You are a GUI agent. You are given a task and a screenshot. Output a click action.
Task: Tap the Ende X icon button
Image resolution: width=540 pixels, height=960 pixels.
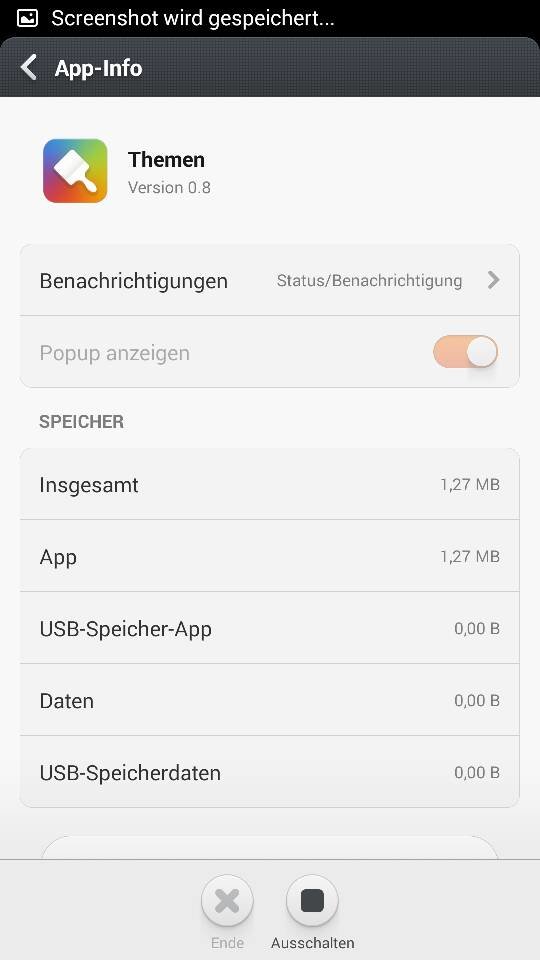[227, 901]
